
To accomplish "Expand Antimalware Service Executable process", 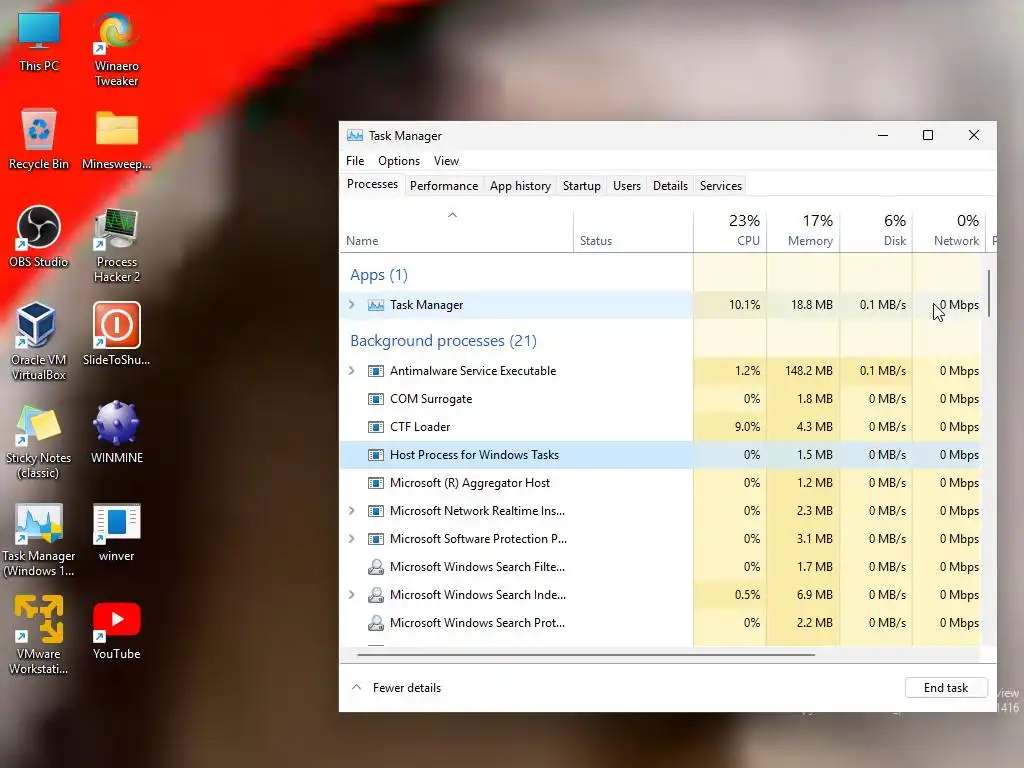I will (x=352, y=371).
